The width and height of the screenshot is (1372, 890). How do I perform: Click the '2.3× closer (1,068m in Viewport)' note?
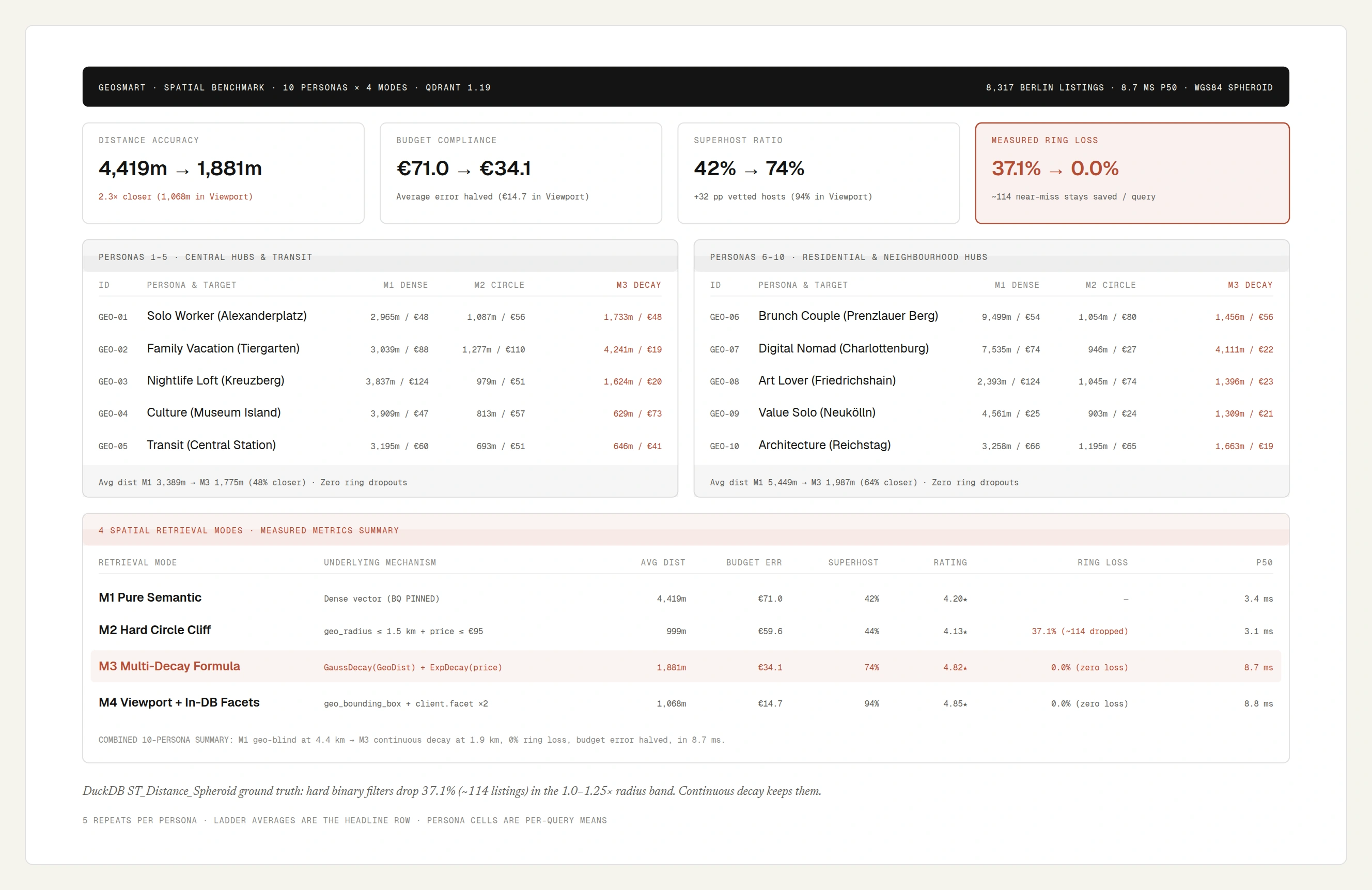175,197
